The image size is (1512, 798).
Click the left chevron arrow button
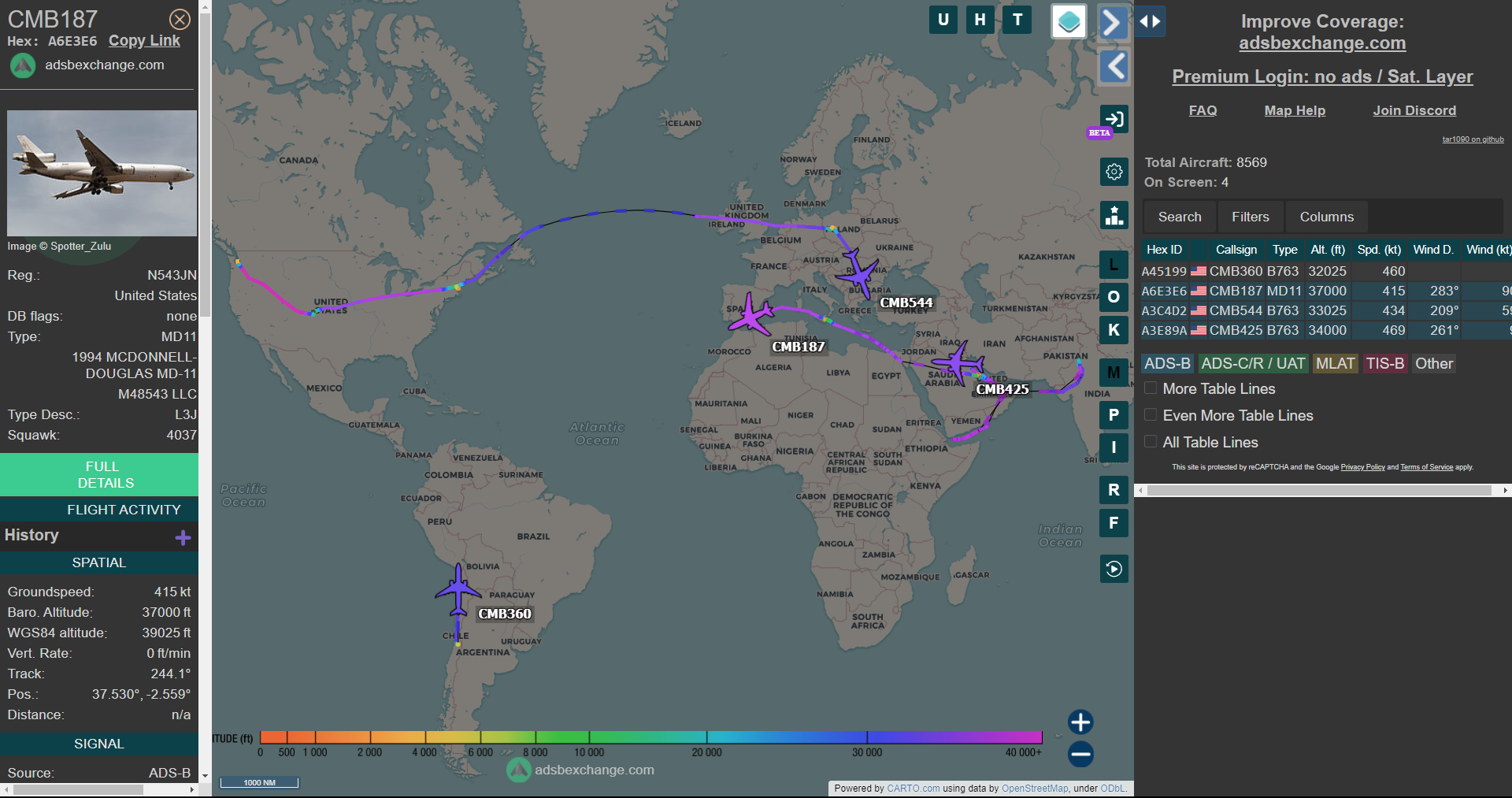(1113, 66)
